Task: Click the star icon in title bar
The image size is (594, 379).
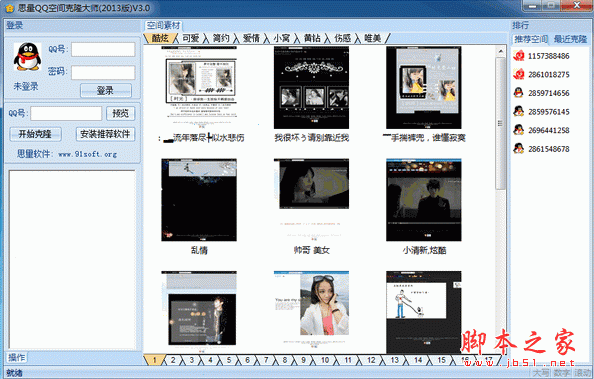Action: 9,8
